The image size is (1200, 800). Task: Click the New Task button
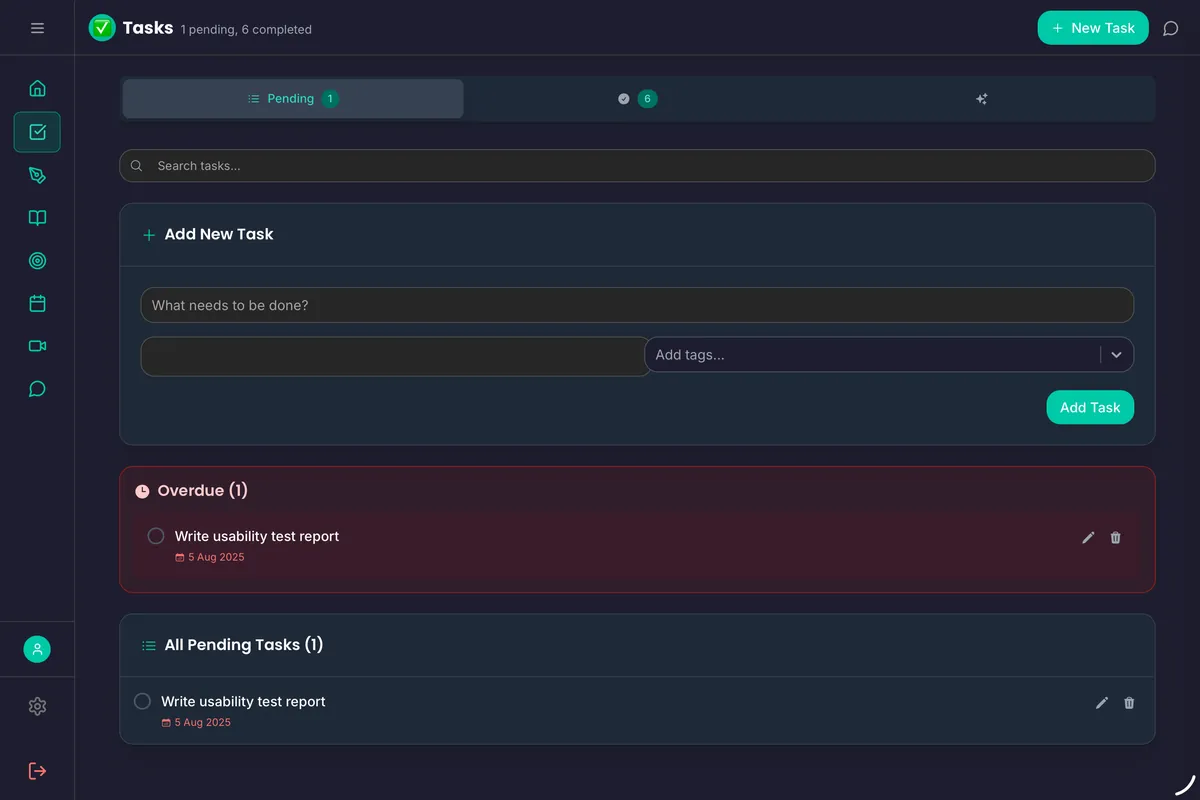click(x=1093, y=28)
